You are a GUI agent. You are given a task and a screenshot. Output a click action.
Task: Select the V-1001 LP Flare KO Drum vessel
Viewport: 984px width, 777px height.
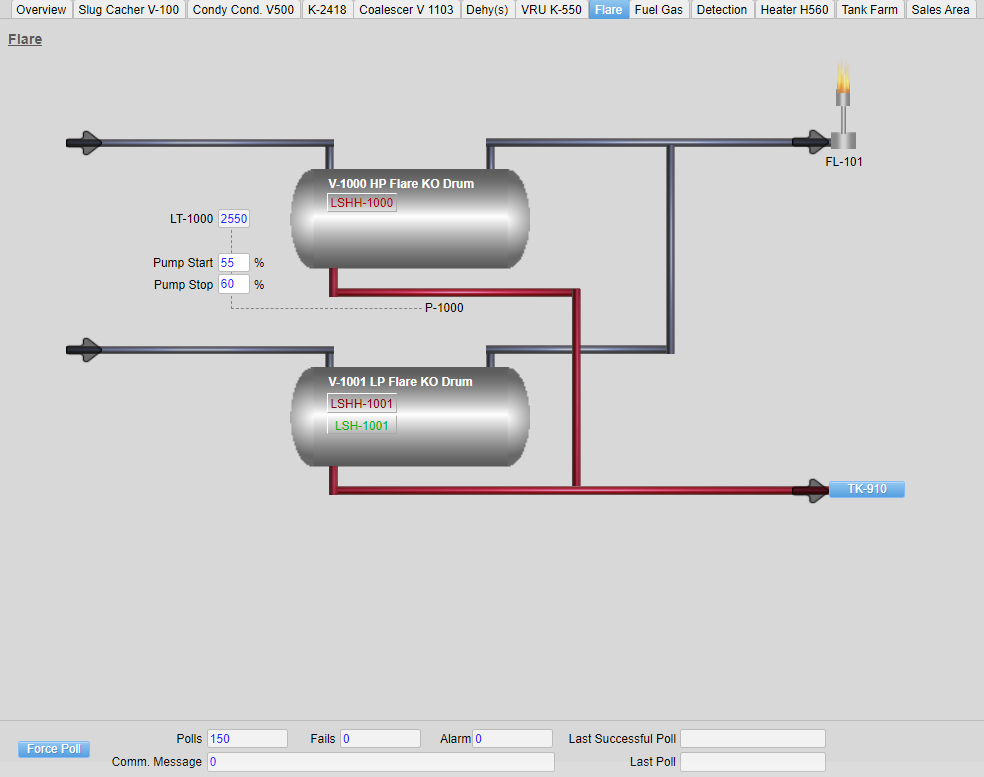410,417
